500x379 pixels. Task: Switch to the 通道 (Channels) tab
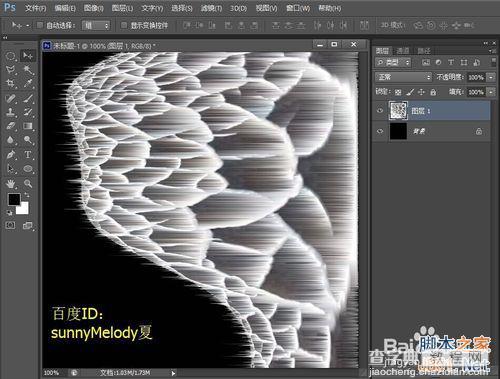[403, 51]
